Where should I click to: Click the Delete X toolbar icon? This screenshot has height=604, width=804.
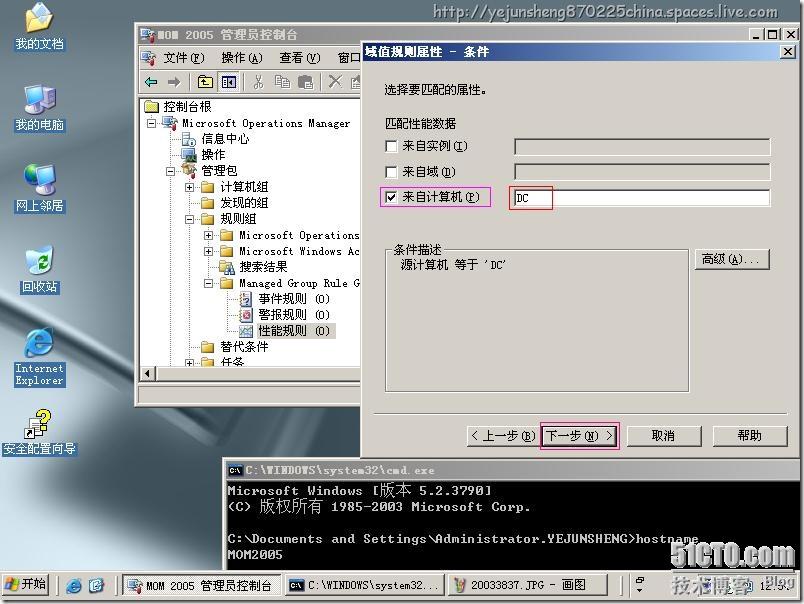click(335, 82)
